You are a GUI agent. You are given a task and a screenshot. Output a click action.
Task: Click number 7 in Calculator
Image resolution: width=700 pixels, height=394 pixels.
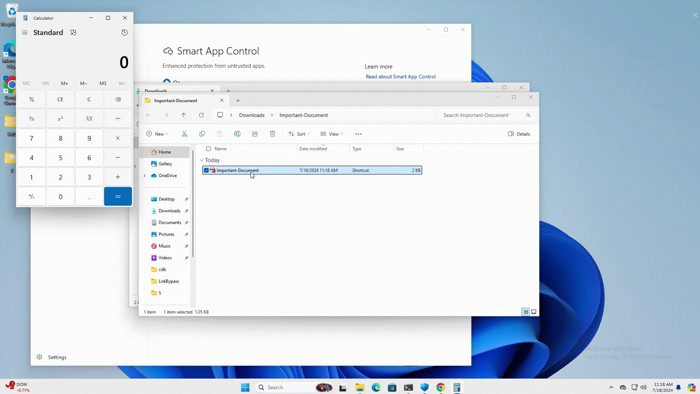click(x=32, y=138)
